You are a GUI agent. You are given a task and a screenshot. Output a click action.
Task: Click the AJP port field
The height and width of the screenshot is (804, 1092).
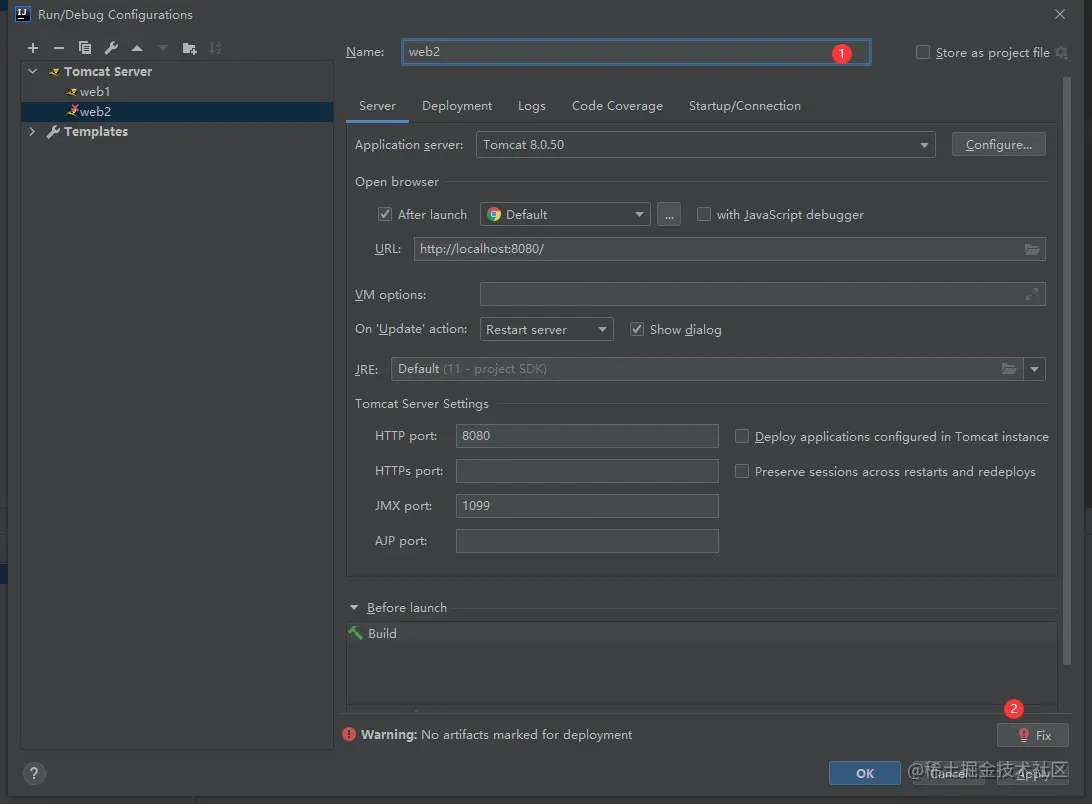[587, 541]
